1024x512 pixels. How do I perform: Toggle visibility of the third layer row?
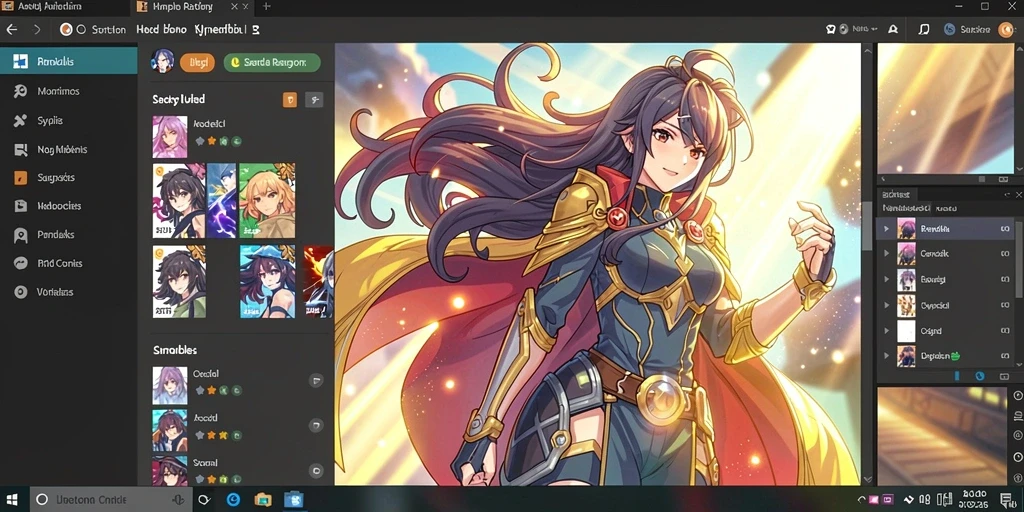pos(1005,280)
